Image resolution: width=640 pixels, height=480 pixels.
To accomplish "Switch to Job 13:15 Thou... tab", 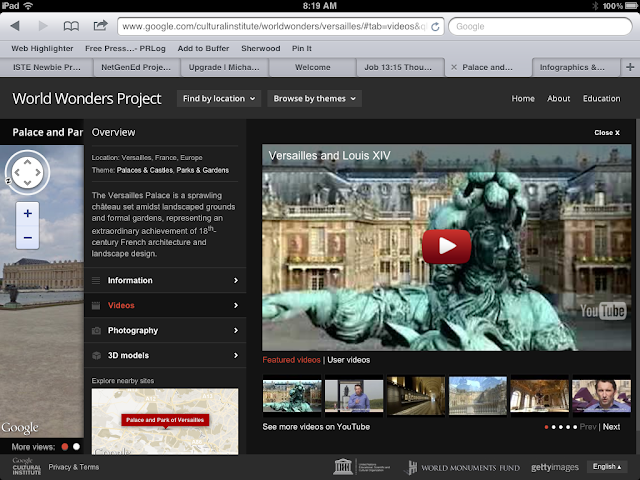I will (x=398, y=67).
